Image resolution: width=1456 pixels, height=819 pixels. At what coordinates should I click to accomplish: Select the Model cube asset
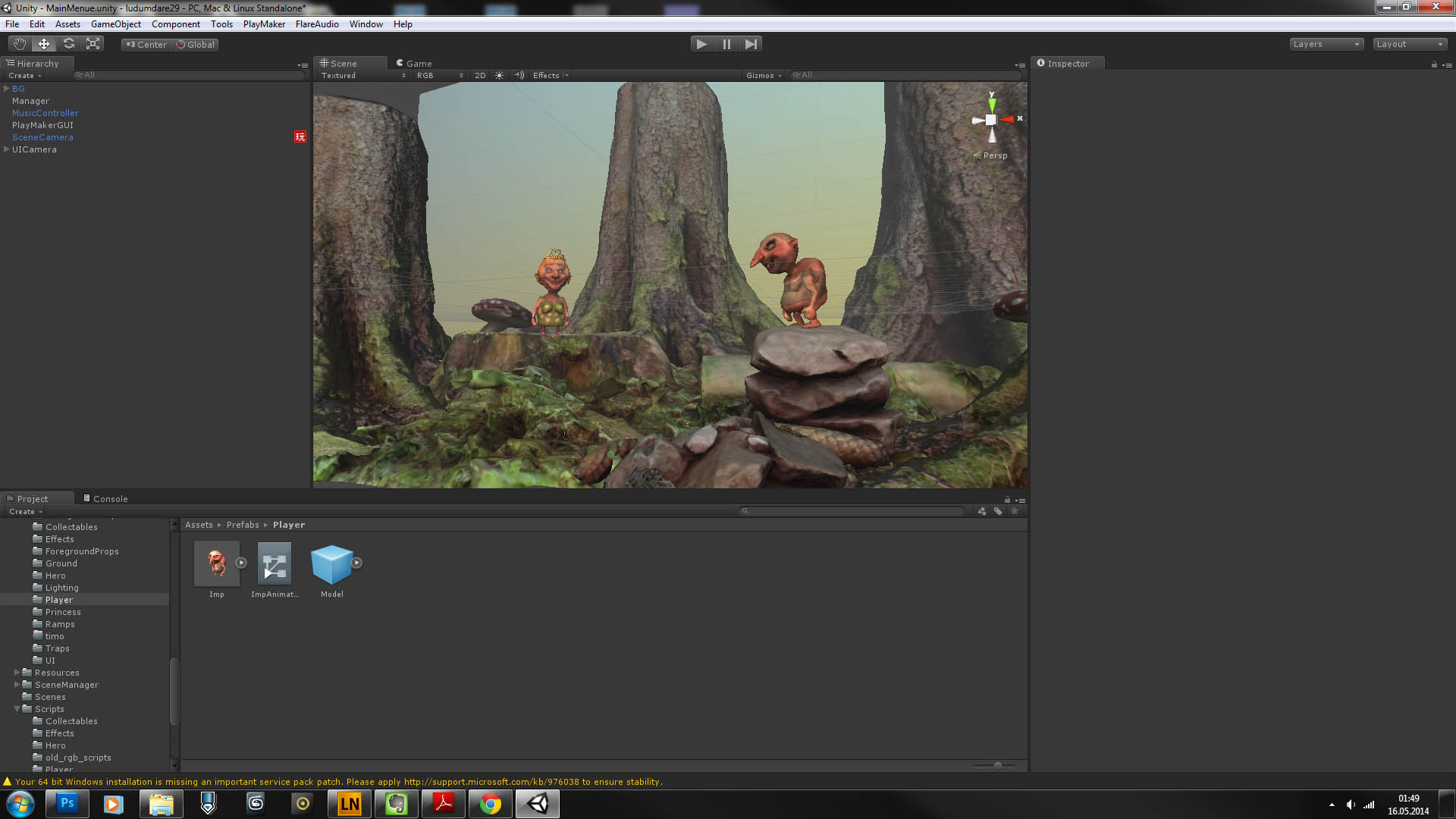coord(332,563)
